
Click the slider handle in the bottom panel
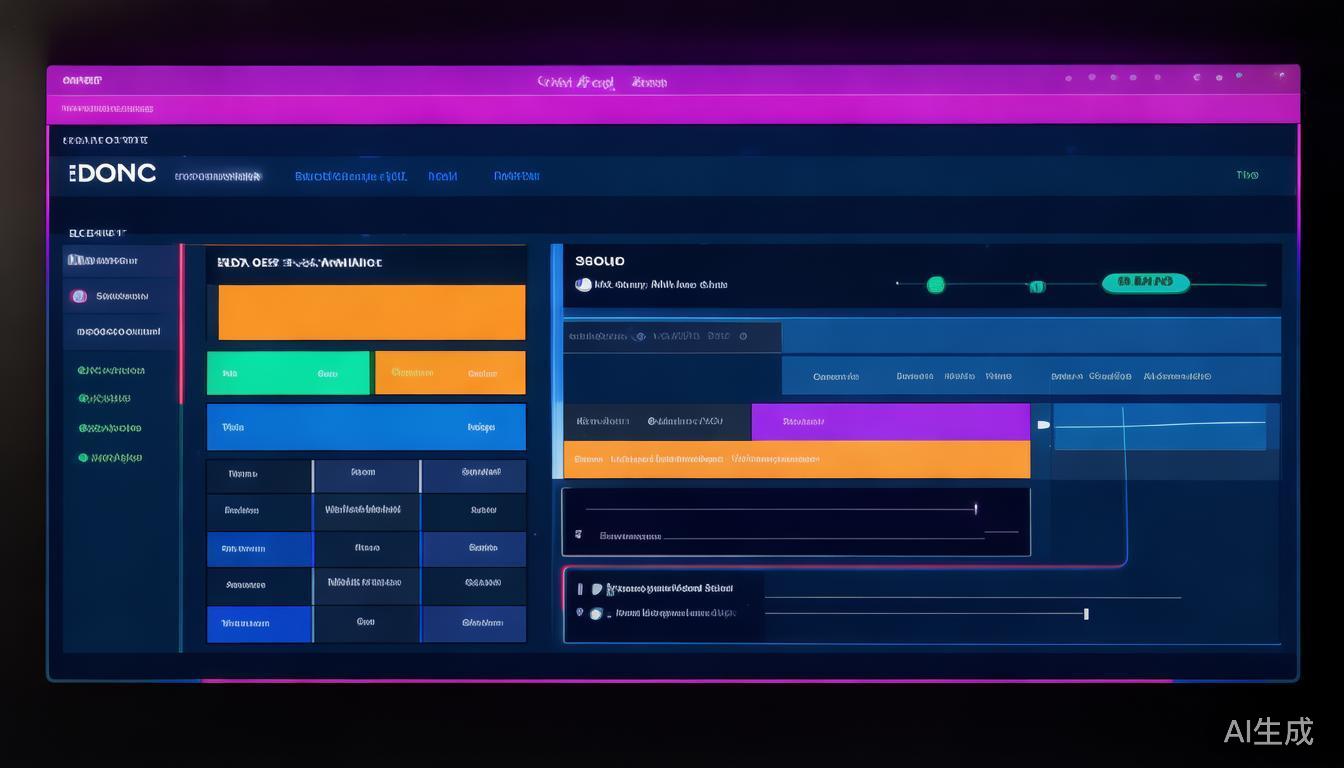click(1086, 613)
